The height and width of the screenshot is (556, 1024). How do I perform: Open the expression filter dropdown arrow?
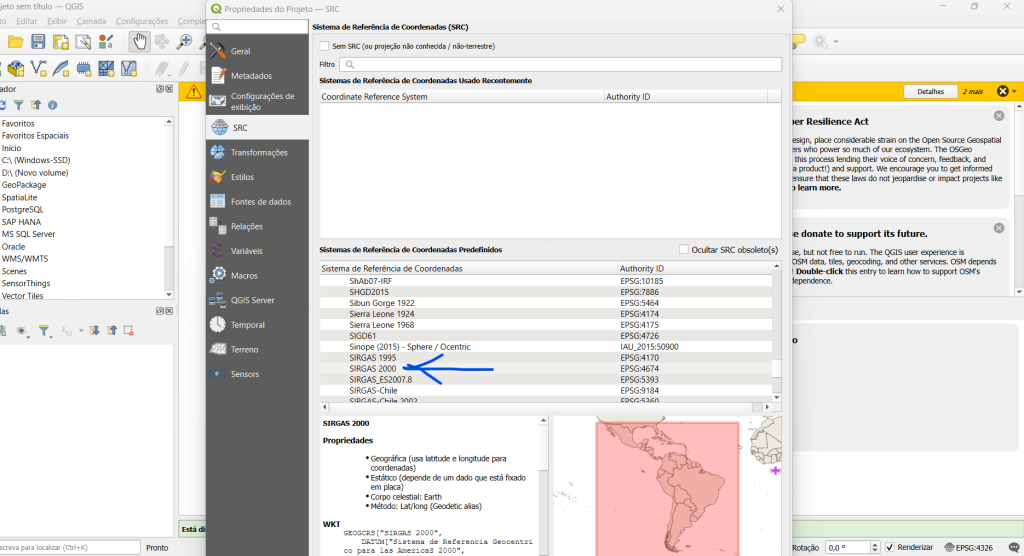point(81,331)
